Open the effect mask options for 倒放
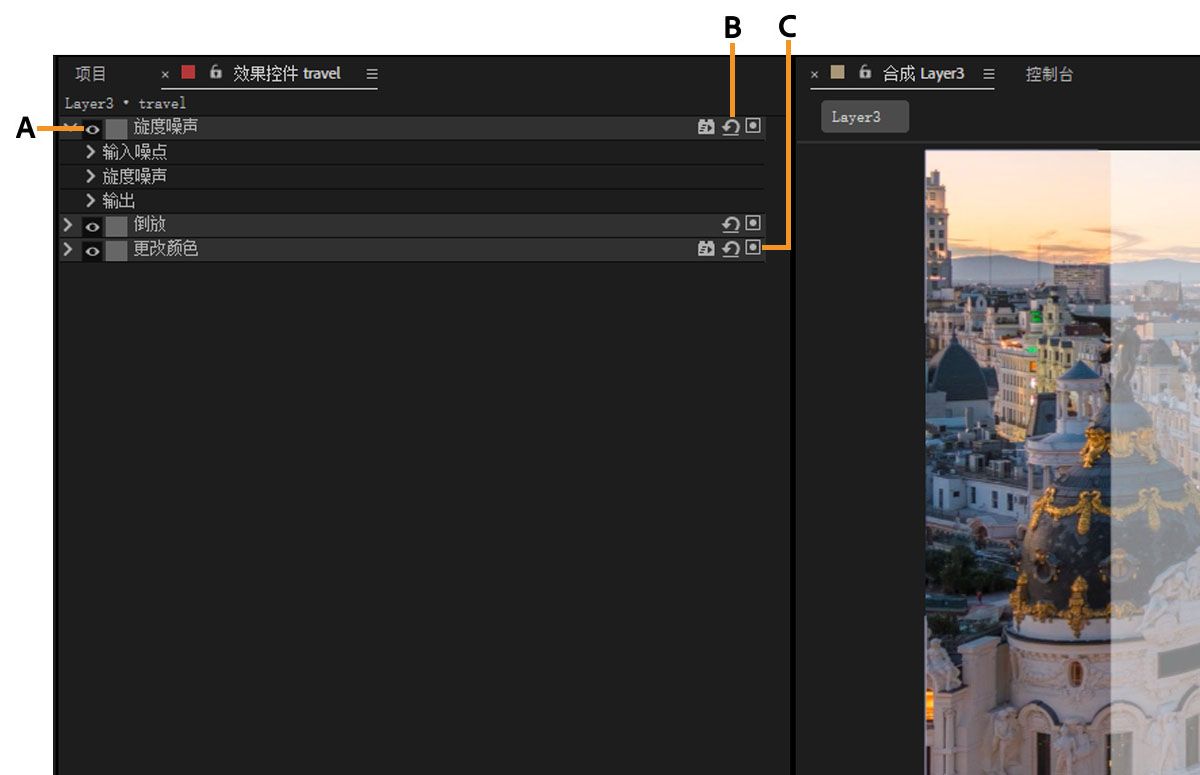 click(x=753, y=223)
